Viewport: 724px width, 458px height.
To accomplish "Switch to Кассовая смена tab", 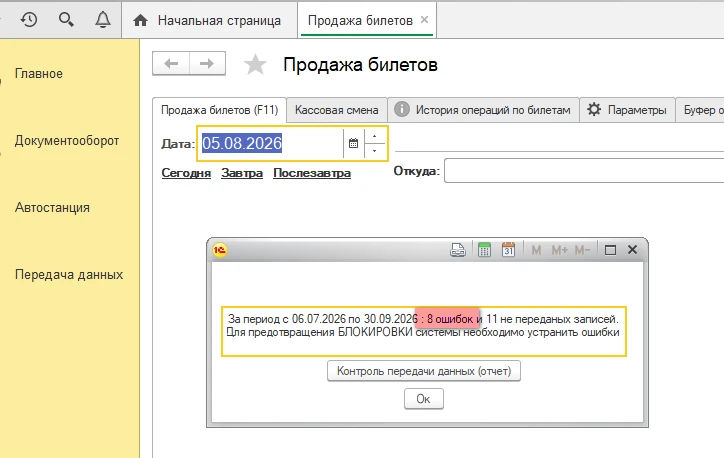I will pos(337,110).
